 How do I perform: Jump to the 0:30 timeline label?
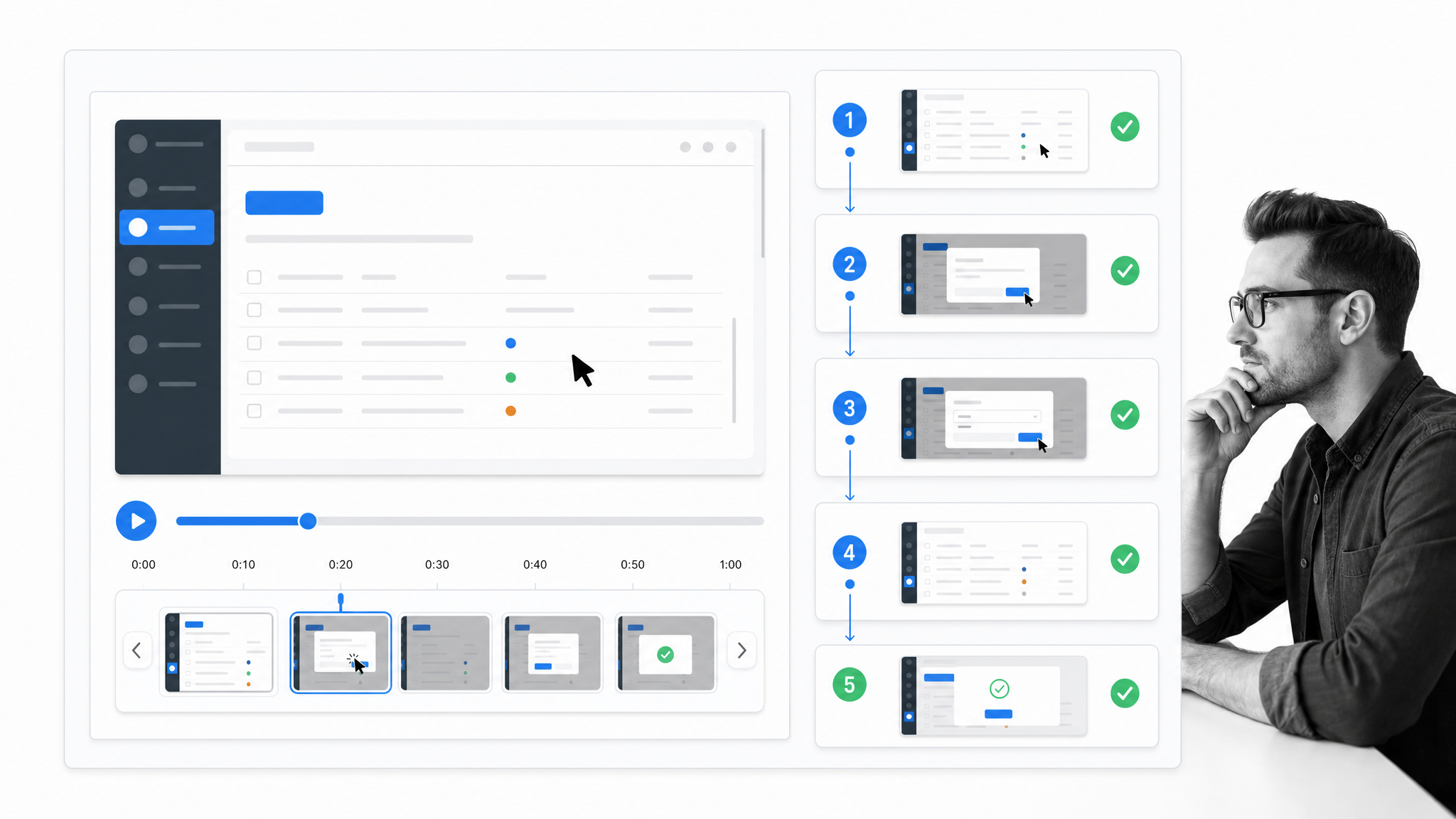(437, 564)
